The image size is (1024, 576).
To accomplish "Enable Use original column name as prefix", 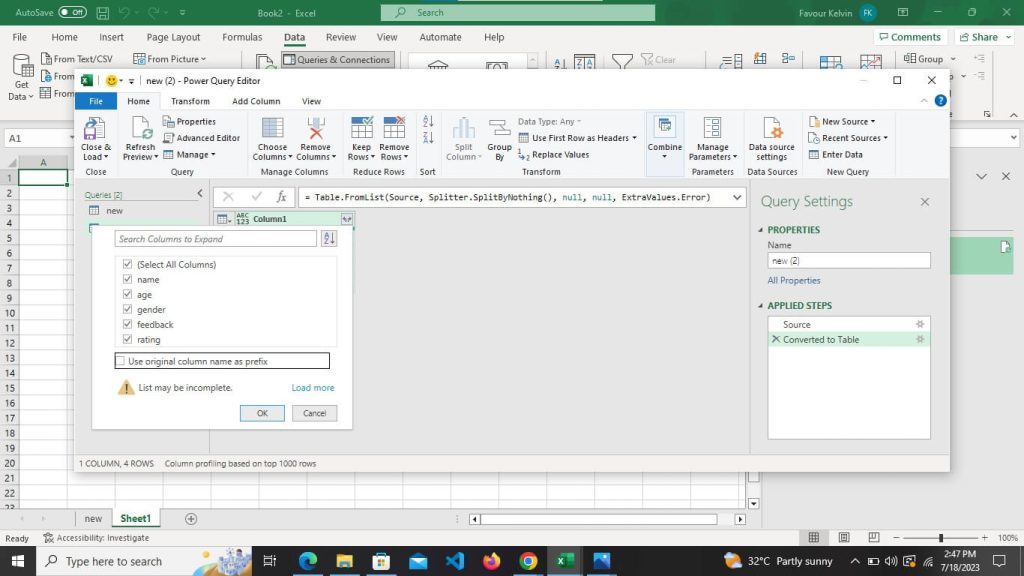I will coord(120,360).
